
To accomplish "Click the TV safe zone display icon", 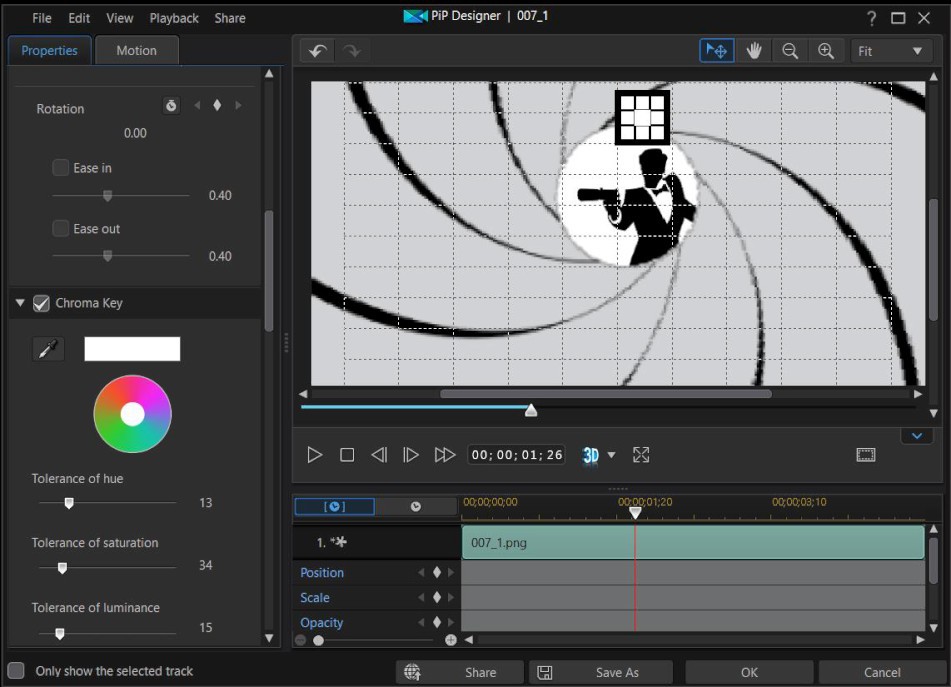I will (865, 455).
